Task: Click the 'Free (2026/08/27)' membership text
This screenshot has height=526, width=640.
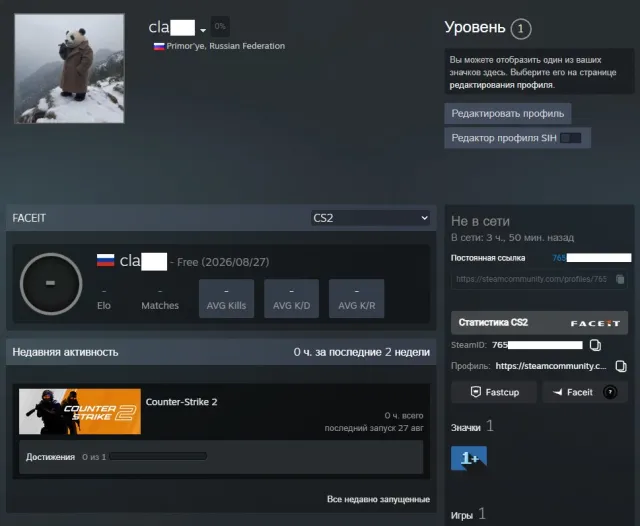Action: [223, 262]
